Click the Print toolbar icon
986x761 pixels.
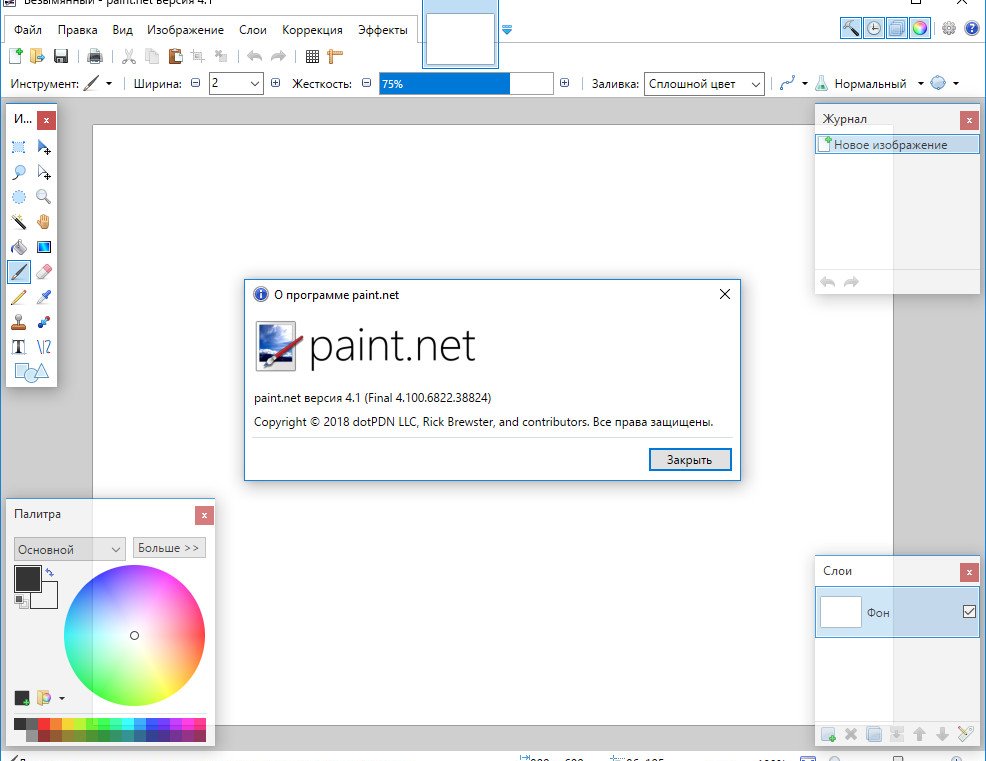click(x=95, y=56)
